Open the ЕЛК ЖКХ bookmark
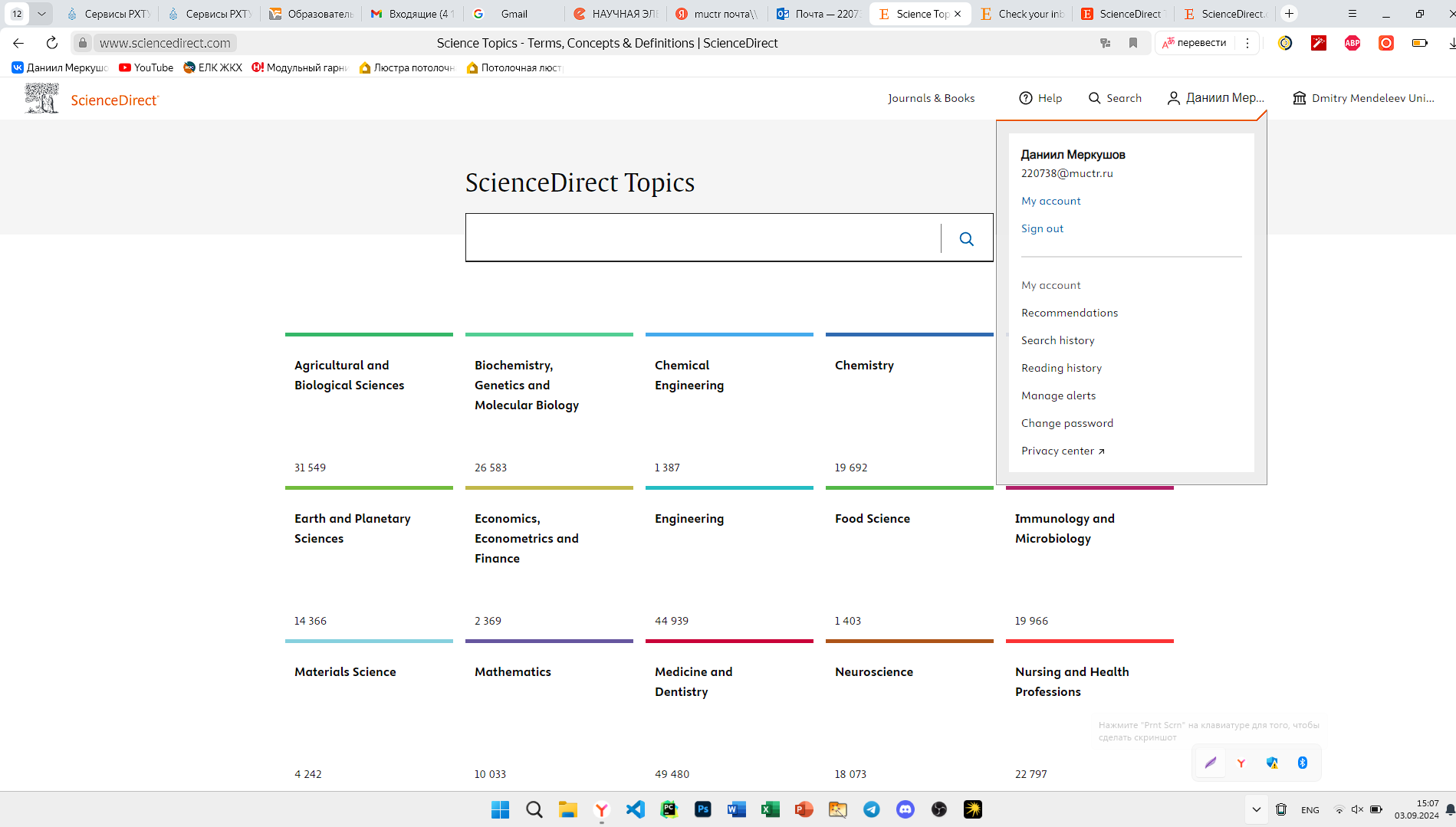The width and height of the screenshot is (1456, 827). pyautogui.click(x=212, y=67)
